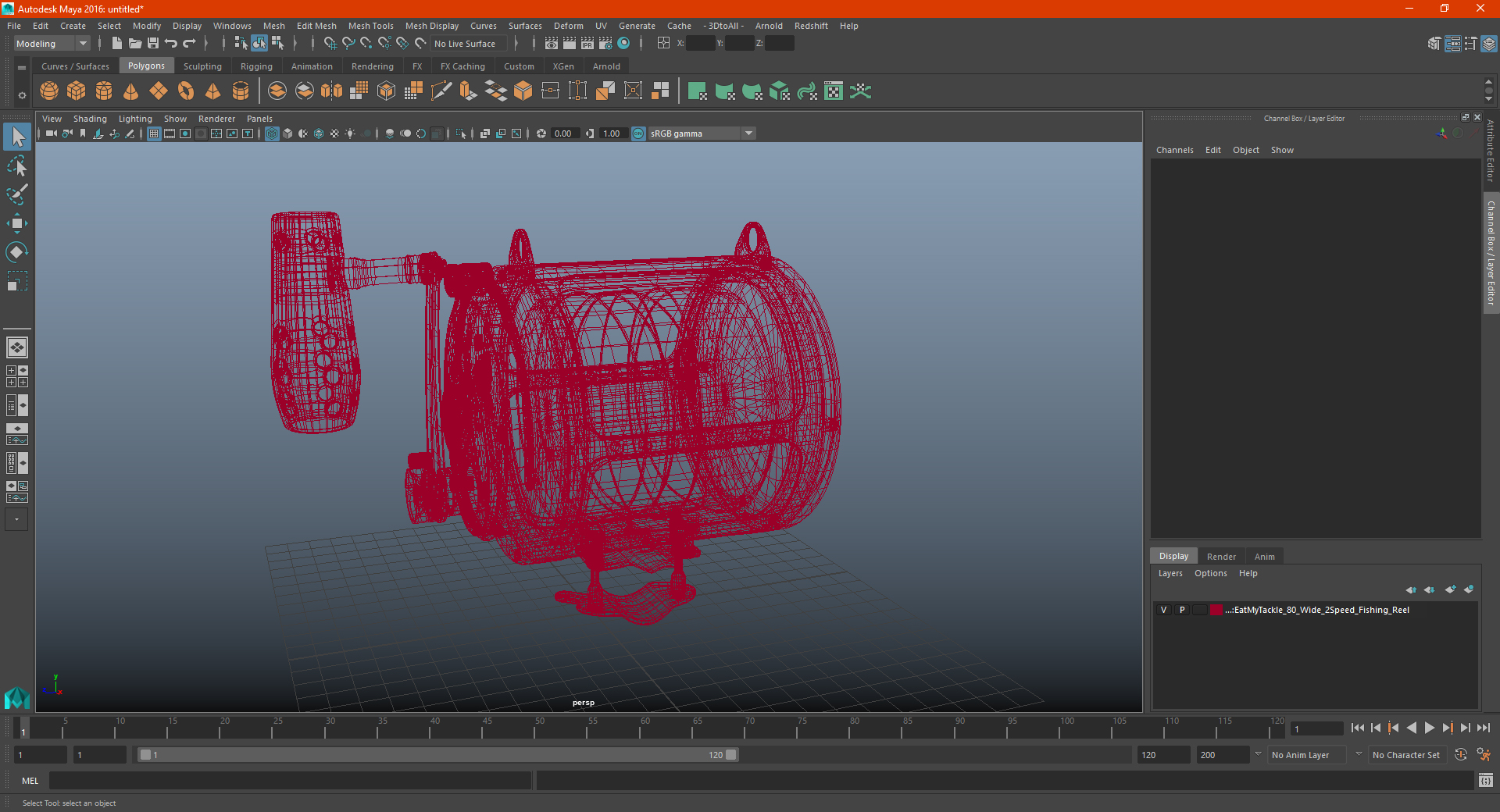
Task: Open the shelf tabs menu button
Action: click(x=22, y=68)
